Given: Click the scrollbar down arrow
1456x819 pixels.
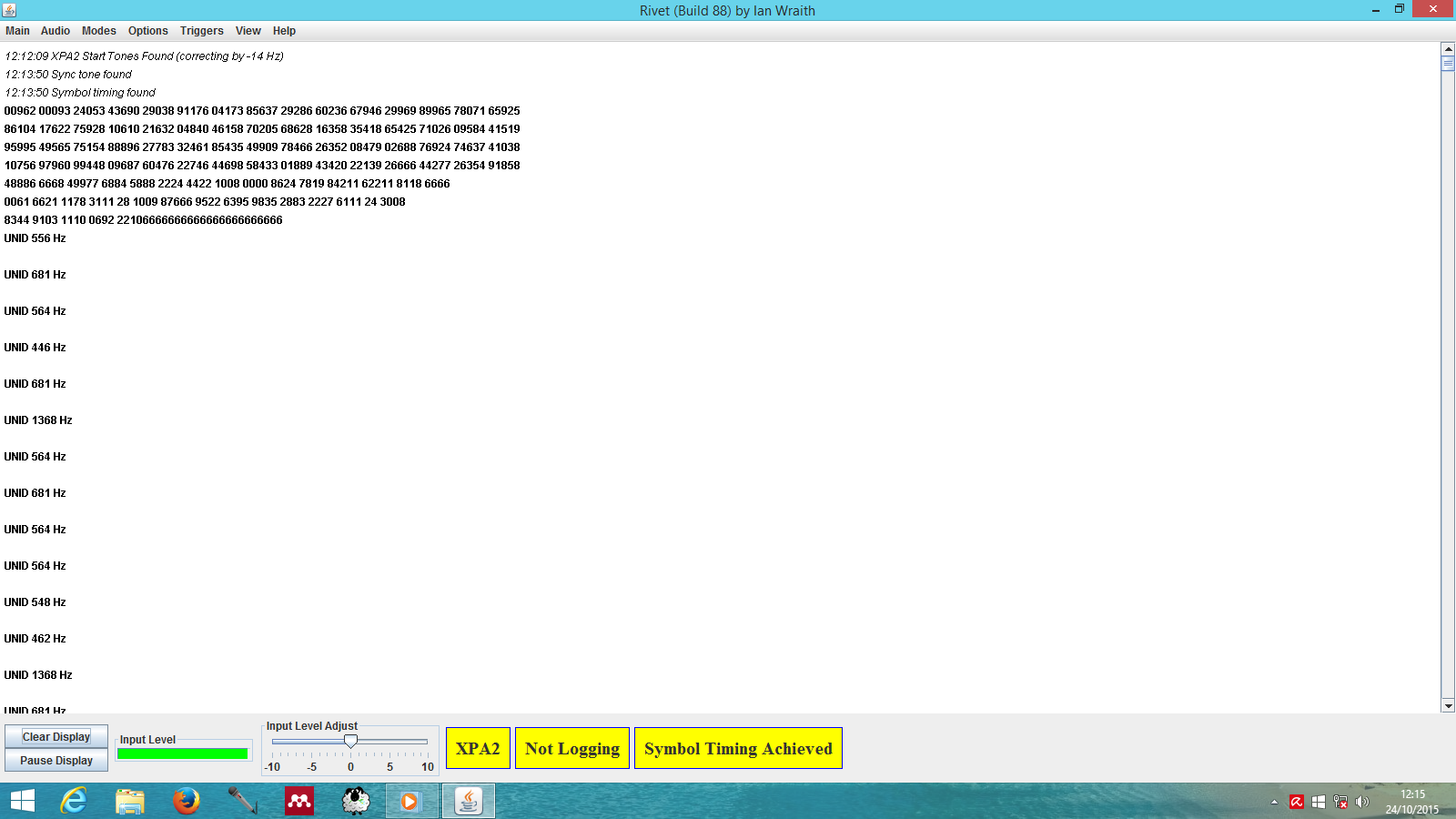Looking at the screenshot, I should pyautogui.click(x=1448, y=705).
